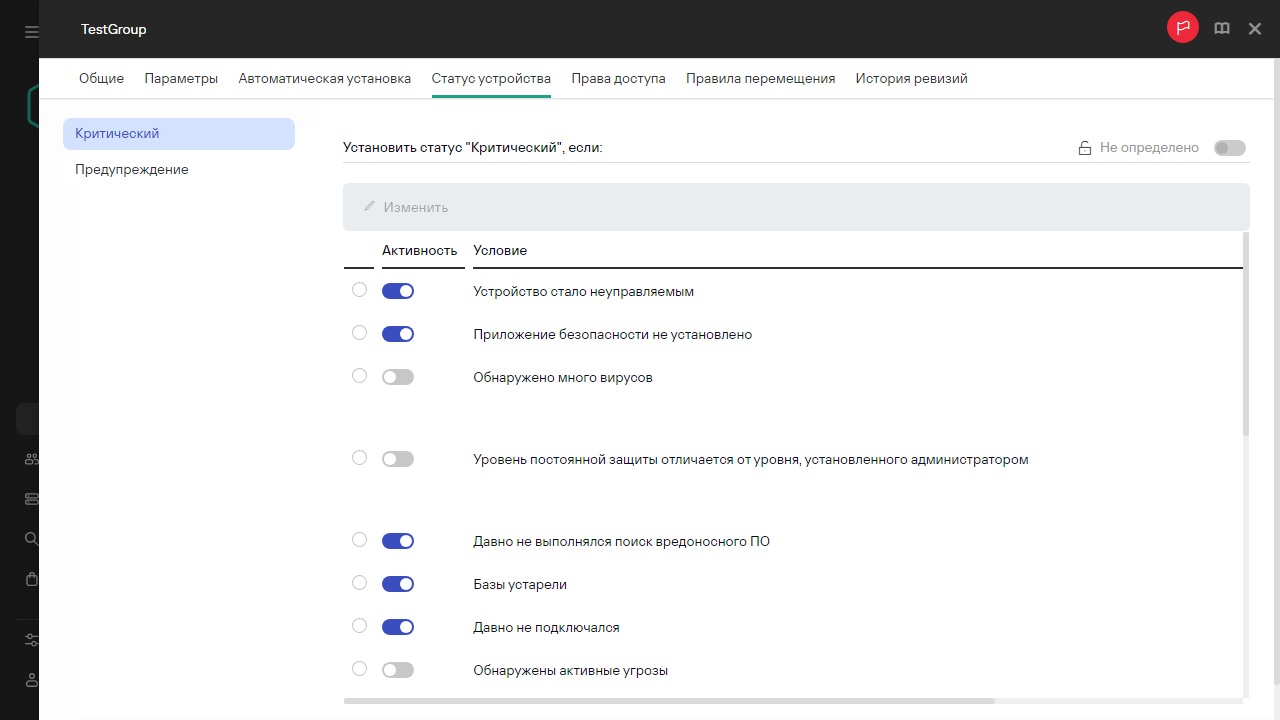Select radio button for Уровень постоянной защиты row
The width and height of the screenshot is (1280, 720).
pos(360,458)
